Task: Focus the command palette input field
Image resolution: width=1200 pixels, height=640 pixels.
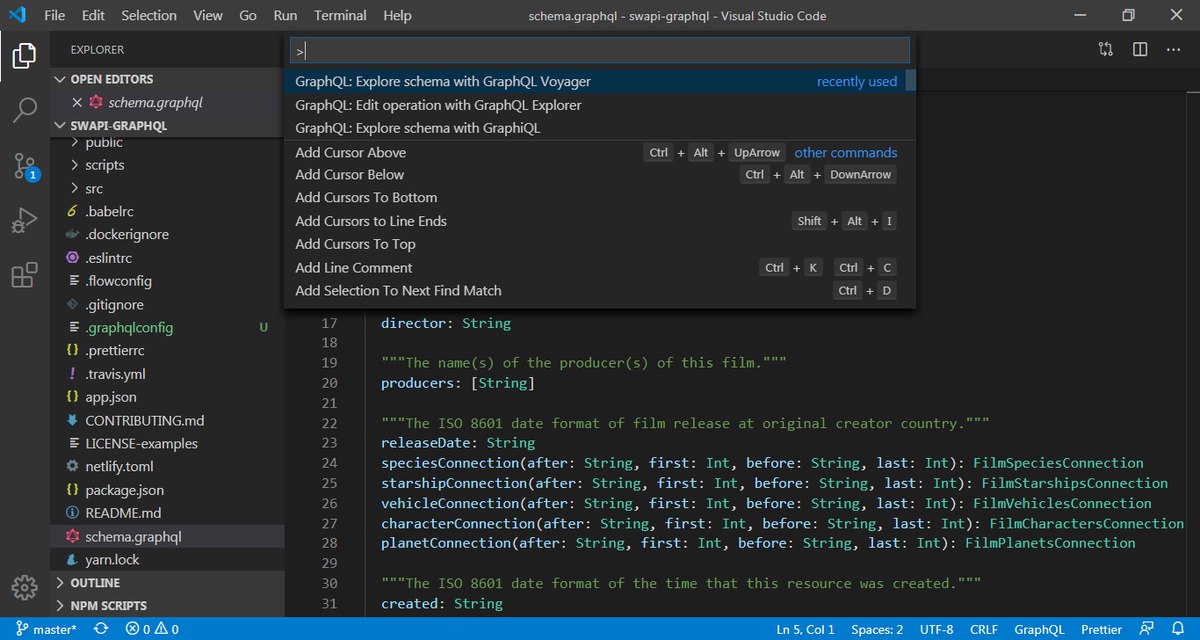Action: 600,50
